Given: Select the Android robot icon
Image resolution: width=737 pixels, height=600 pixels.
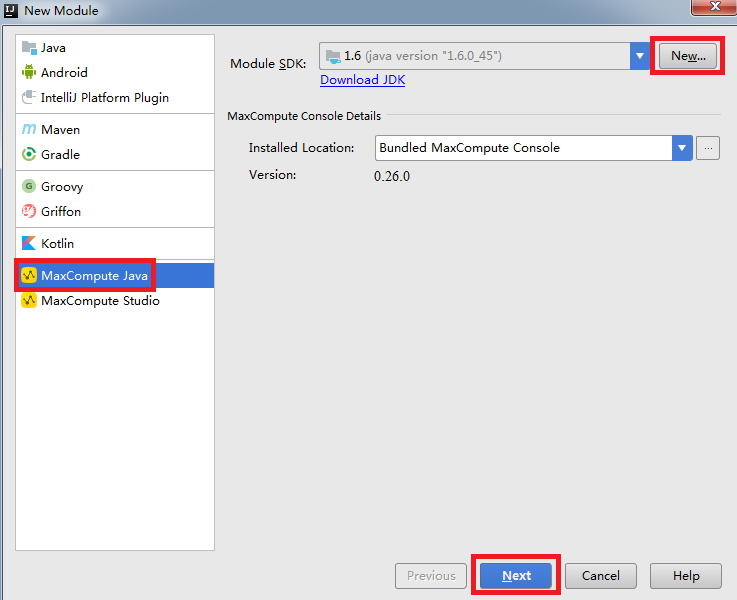Looking at the screenshot, I should click(29, 73).
